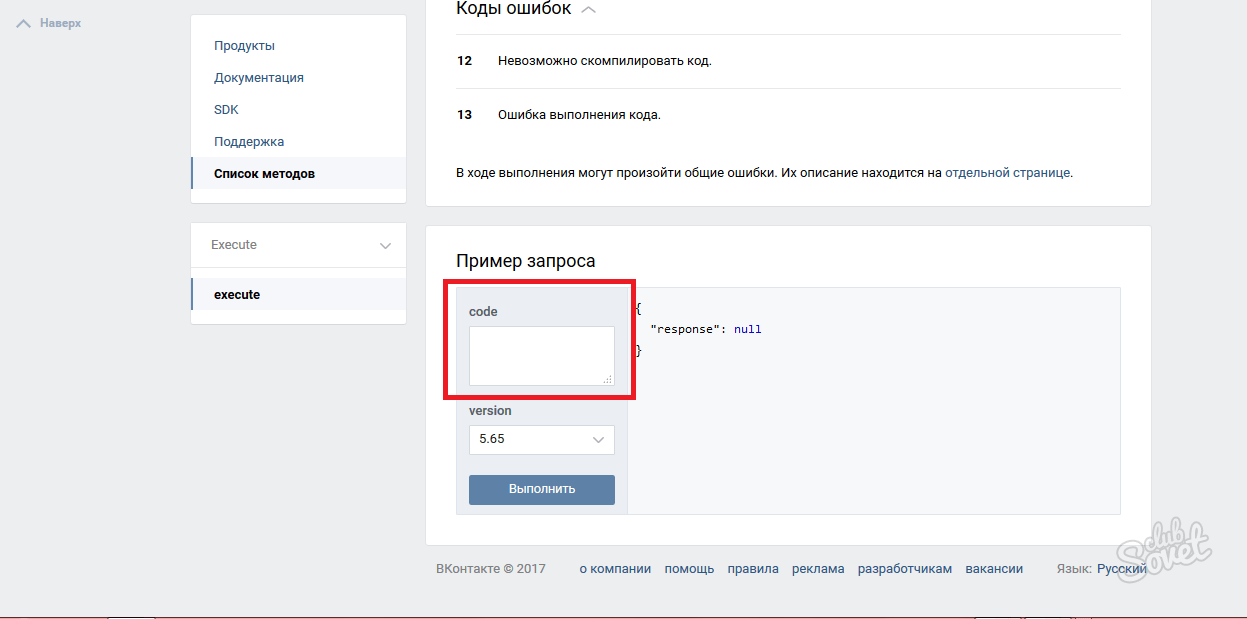
Task: Select SDK from the sidebar menu
Action: coord(226,110)
